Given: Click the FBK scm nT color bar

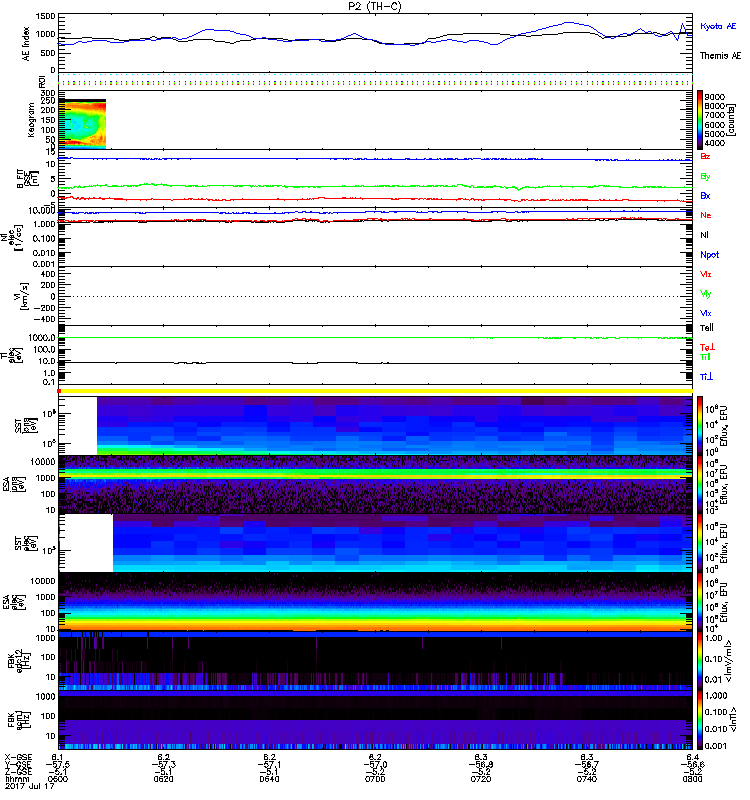Looking at the screenshot, I should pyautogui.click(x=700, y=720).
